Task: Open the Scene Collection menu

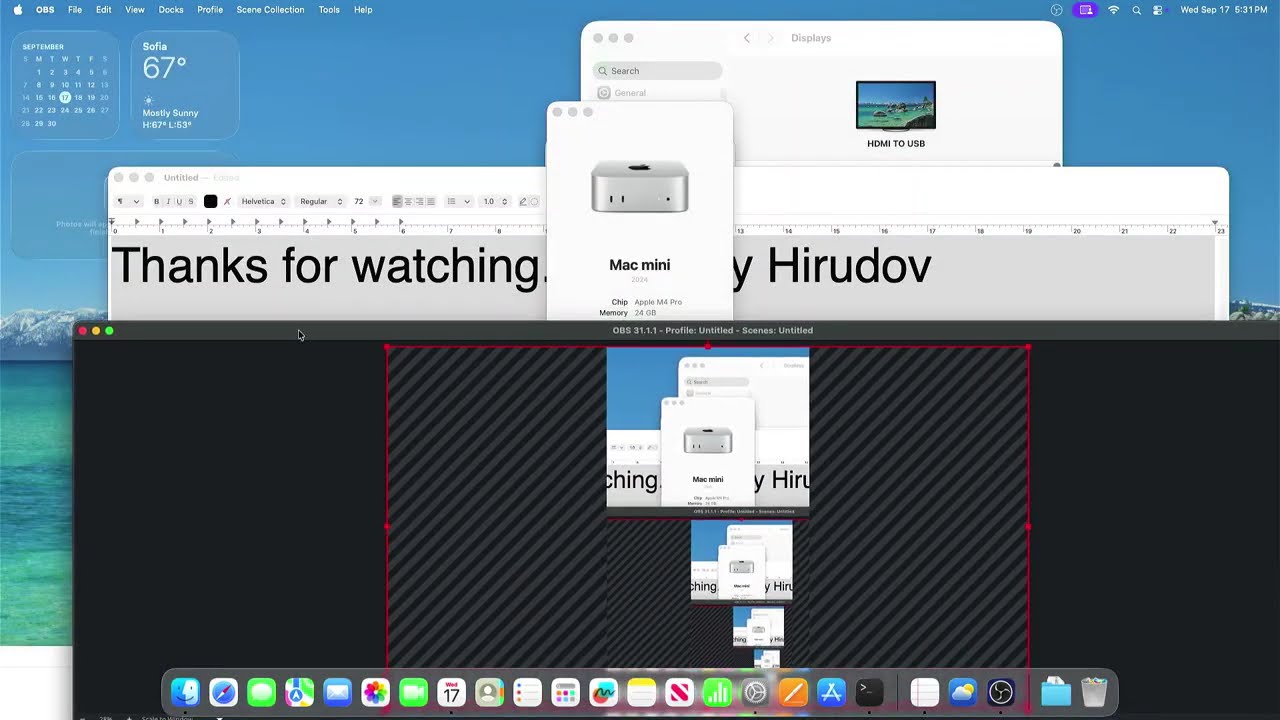Action: [270, 10]
